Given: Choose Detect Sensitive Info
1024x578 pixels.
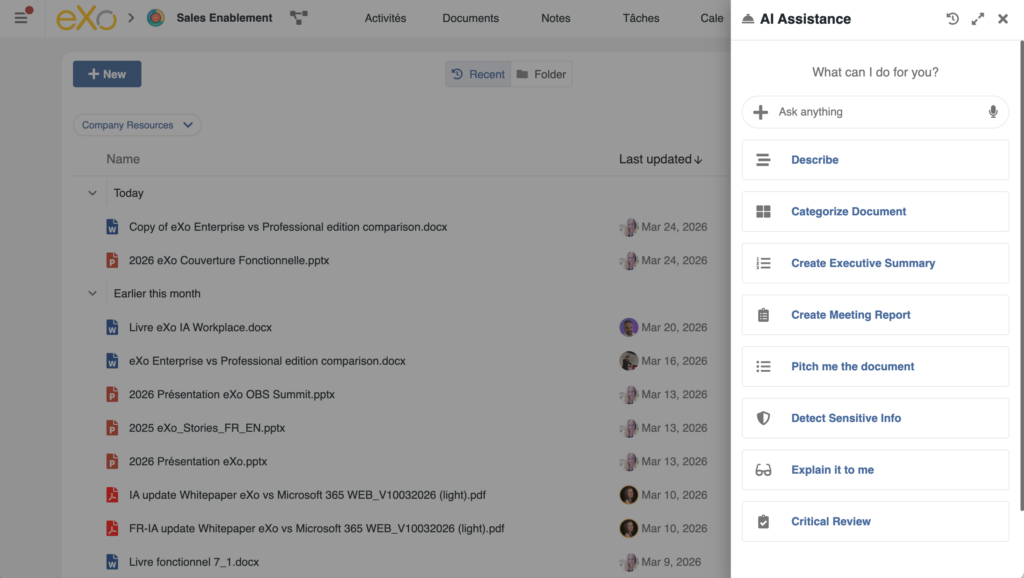Looking at the screenshot, I should 845,418.
